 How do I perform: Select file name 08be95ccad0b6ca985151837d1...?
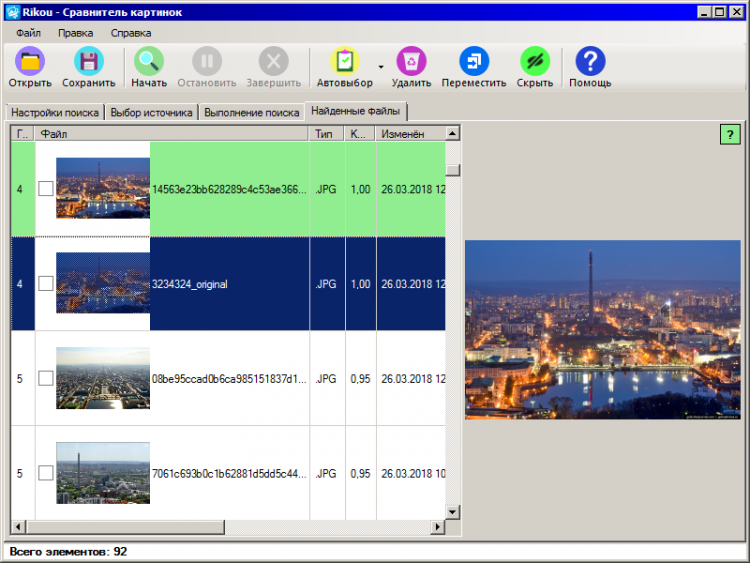click(229, 379)
